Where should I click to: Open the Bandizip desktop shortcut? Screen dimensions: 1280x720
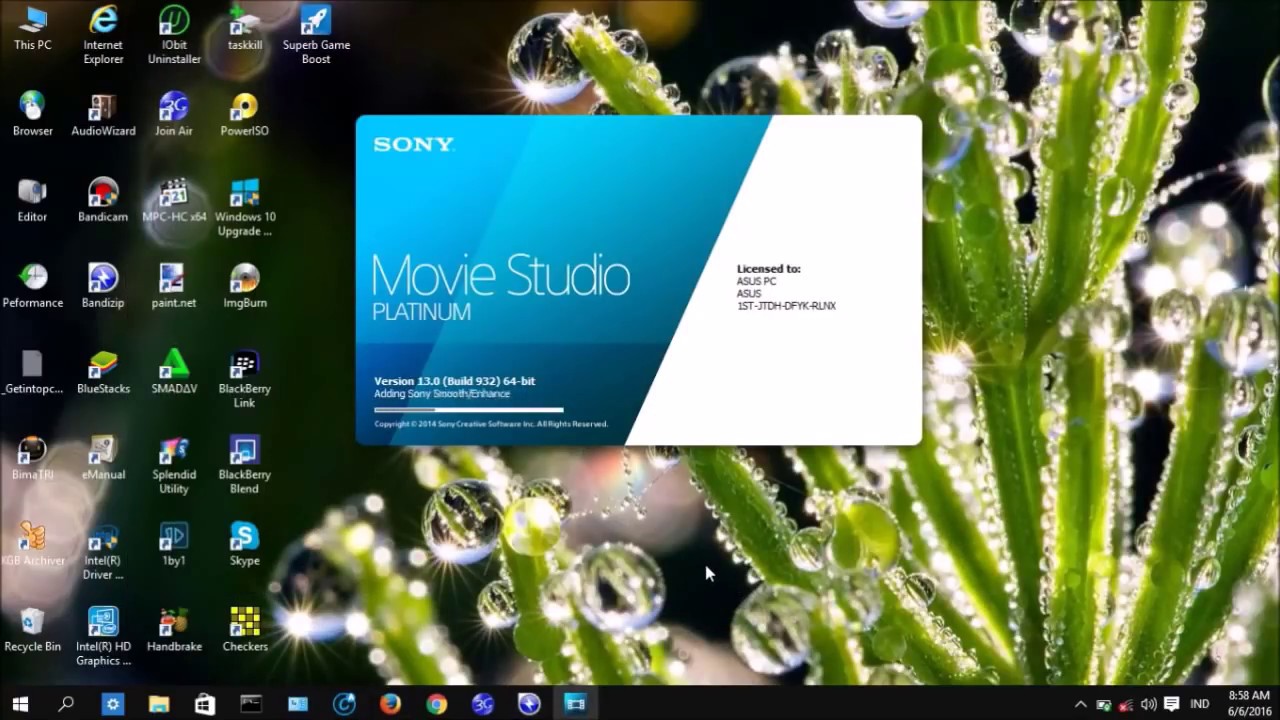103,287
